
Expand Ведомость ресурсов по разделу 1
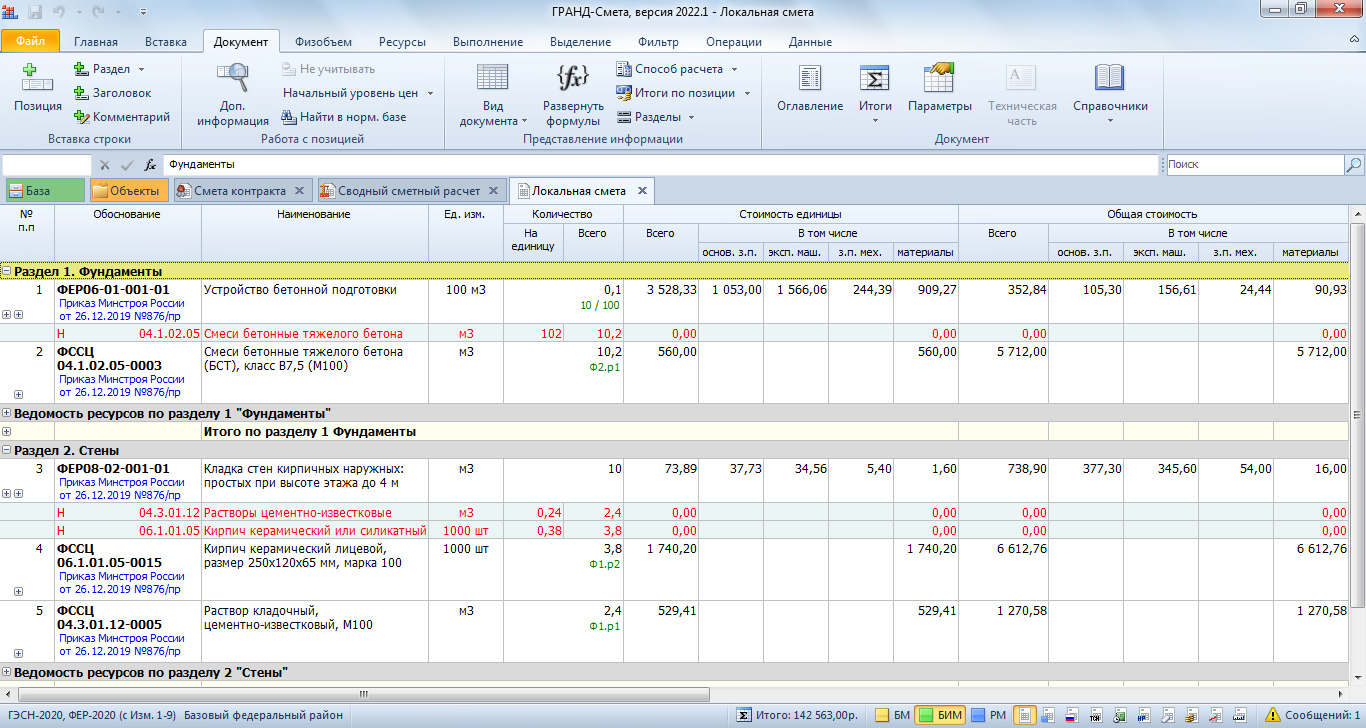point(7,413)
